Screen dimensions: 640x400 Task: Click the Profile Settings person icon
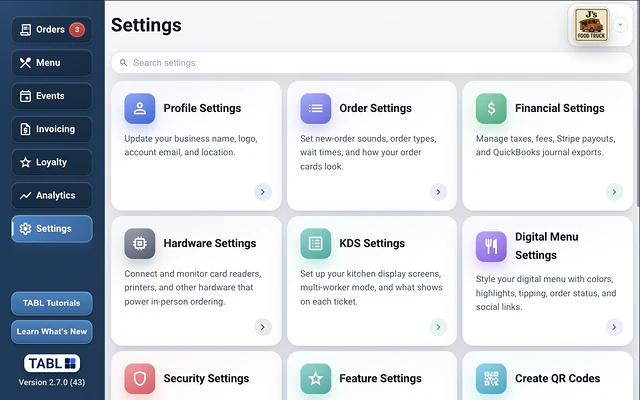click(x=140, y=109)
